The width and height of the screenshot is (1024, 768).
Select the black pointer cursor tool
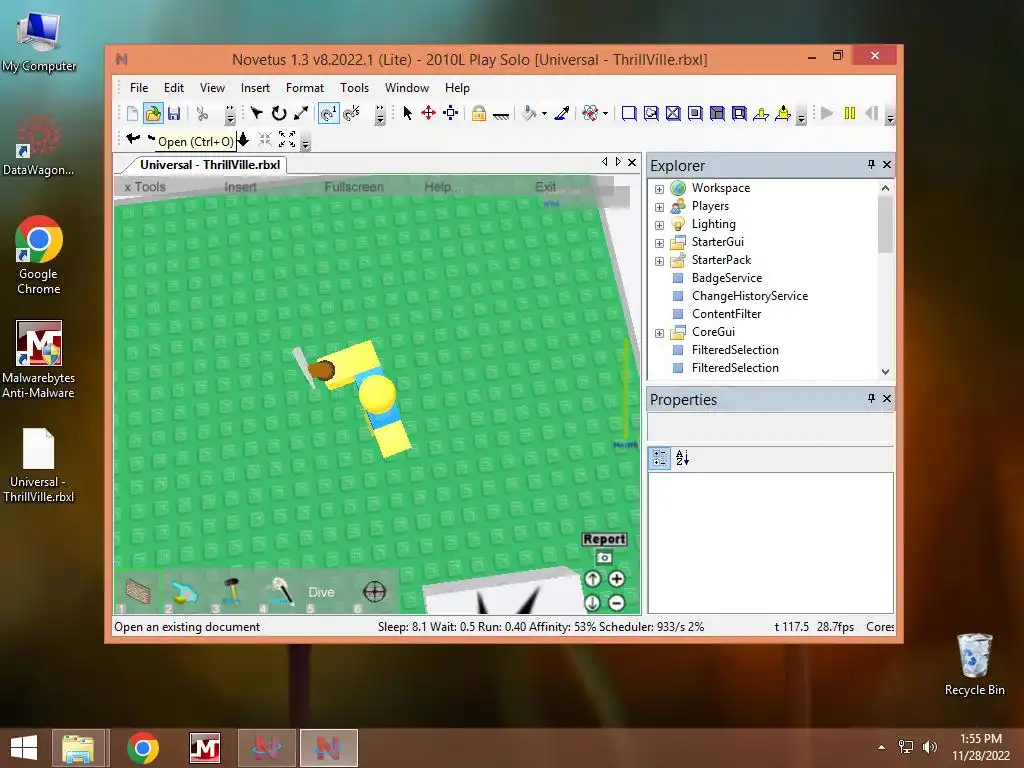(408, 114)
